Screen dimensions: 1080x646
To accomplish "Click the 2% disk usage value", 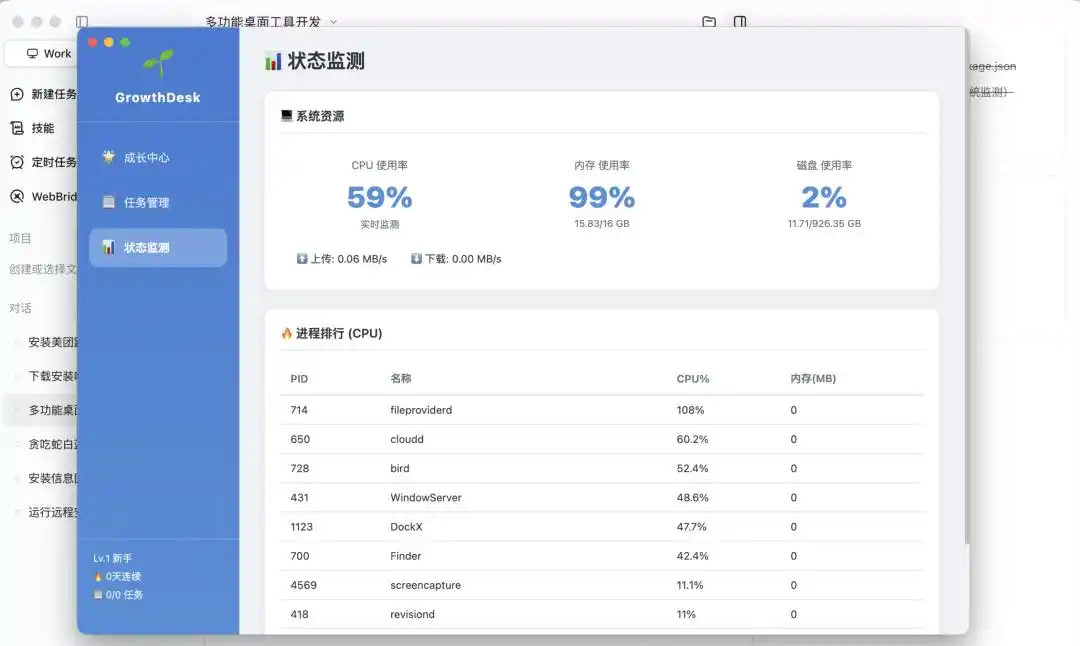I will pyautogui.click(x=824, y=198).
